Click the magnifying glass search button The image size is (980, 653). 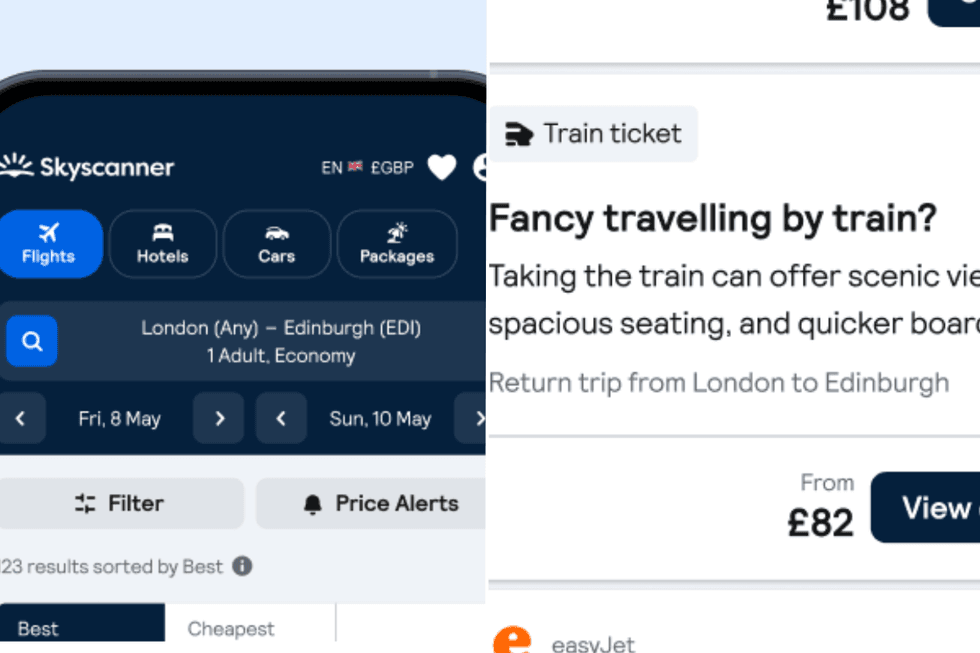(32, 342)
